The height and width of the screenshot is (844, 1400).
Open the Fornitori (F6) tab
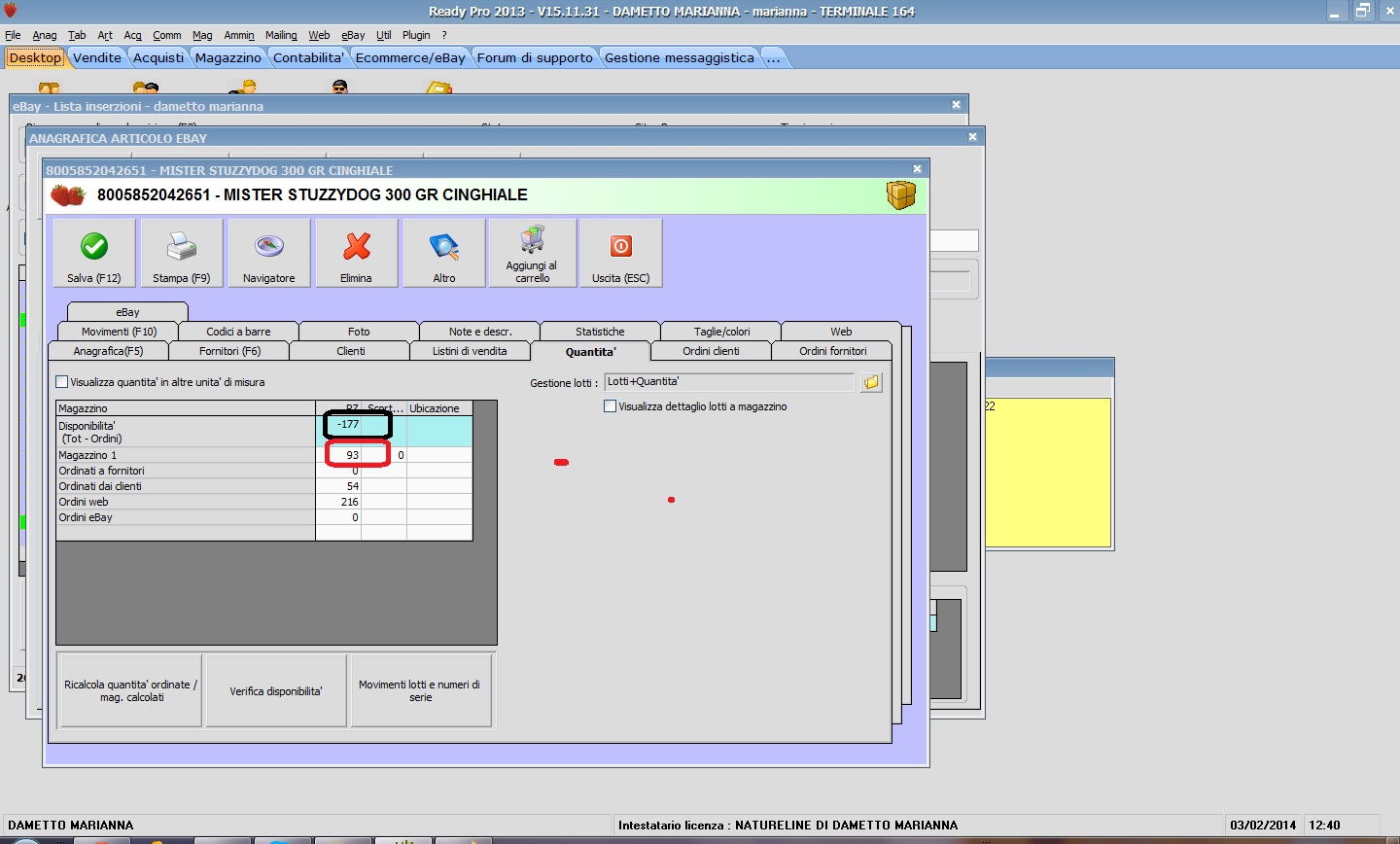(229, 351)
